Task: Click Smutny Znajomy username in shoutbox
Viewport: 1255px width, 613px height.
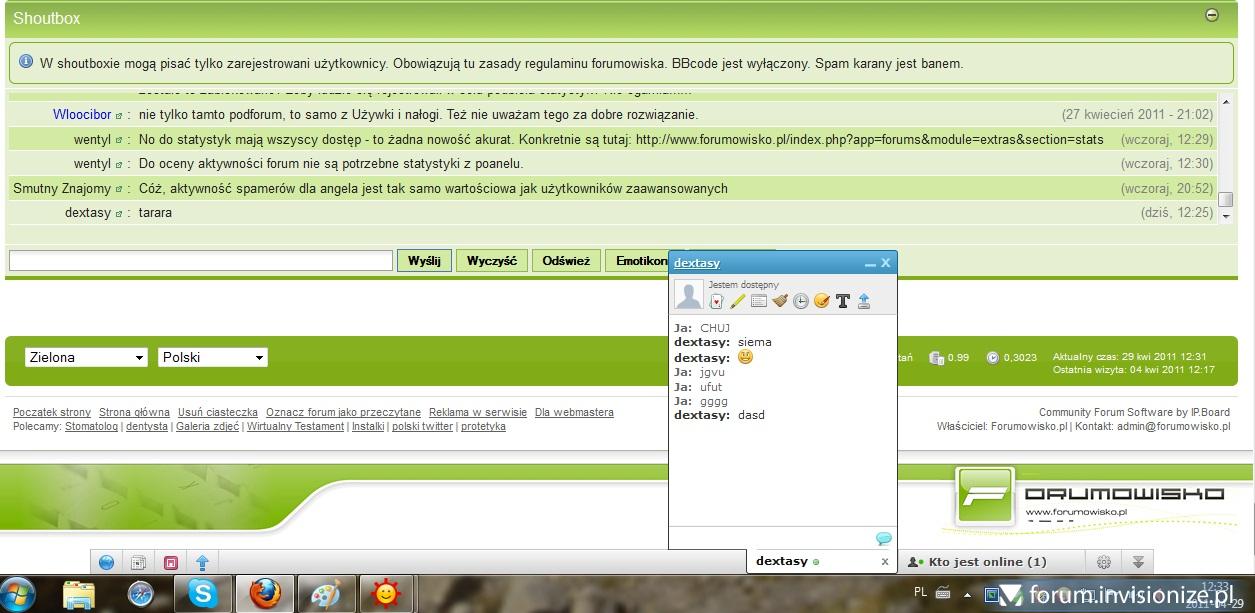Action: click(x=62, y=188)
